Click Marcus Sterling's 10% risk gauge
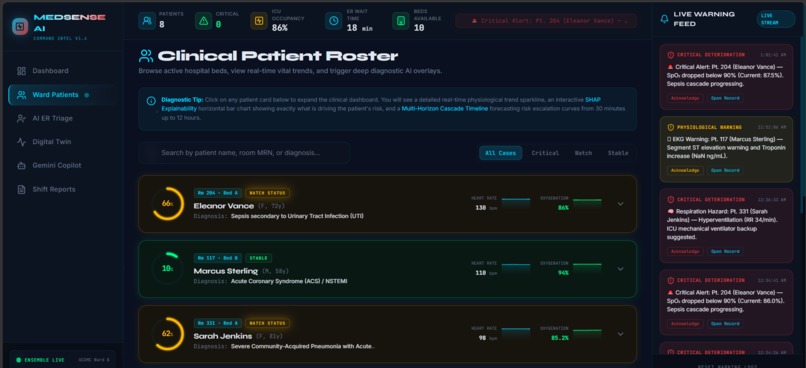 pyautogui.click(x=168, y=269)
